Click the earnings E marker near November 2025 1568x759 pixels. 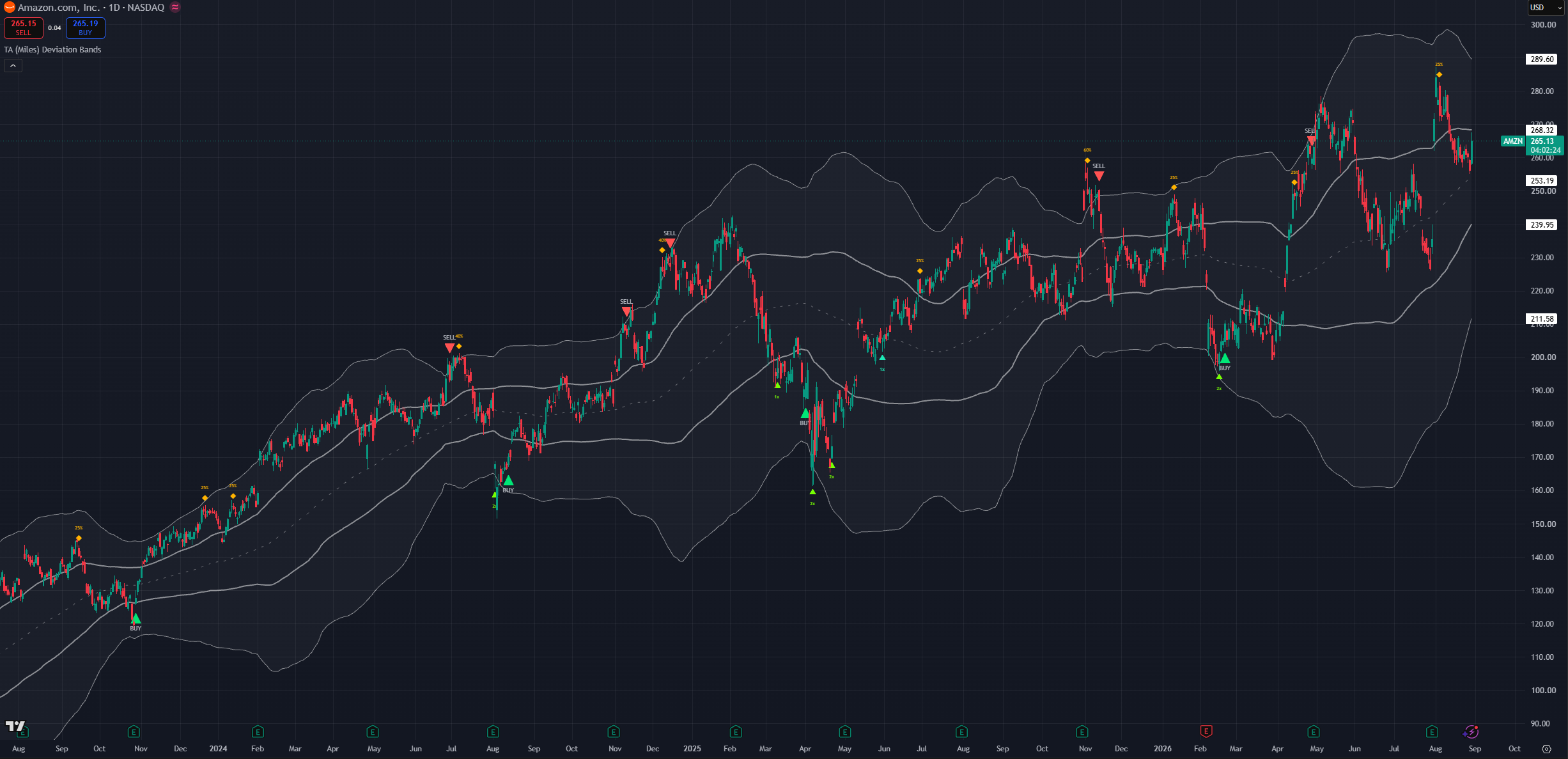1082,731
